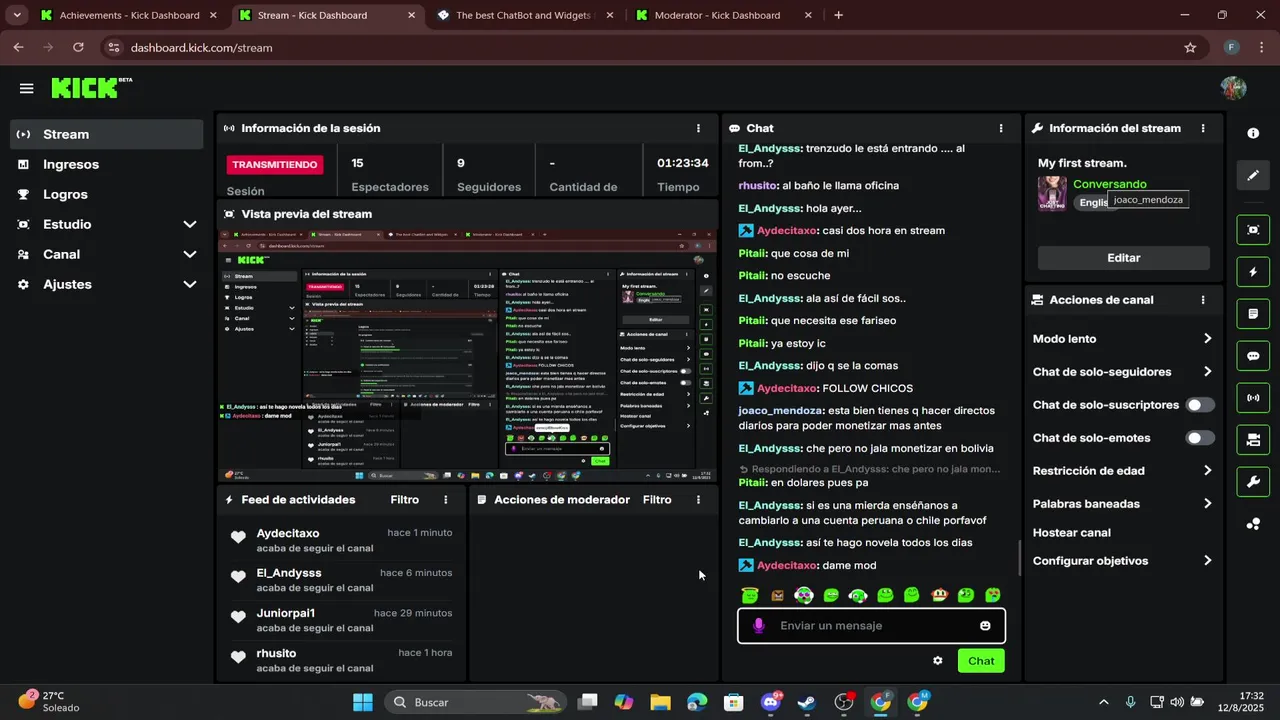This screenshot has width=1280, height=720.
Task: Open Palabras baneadas options chevron
Action: (x=1207, y=504)
